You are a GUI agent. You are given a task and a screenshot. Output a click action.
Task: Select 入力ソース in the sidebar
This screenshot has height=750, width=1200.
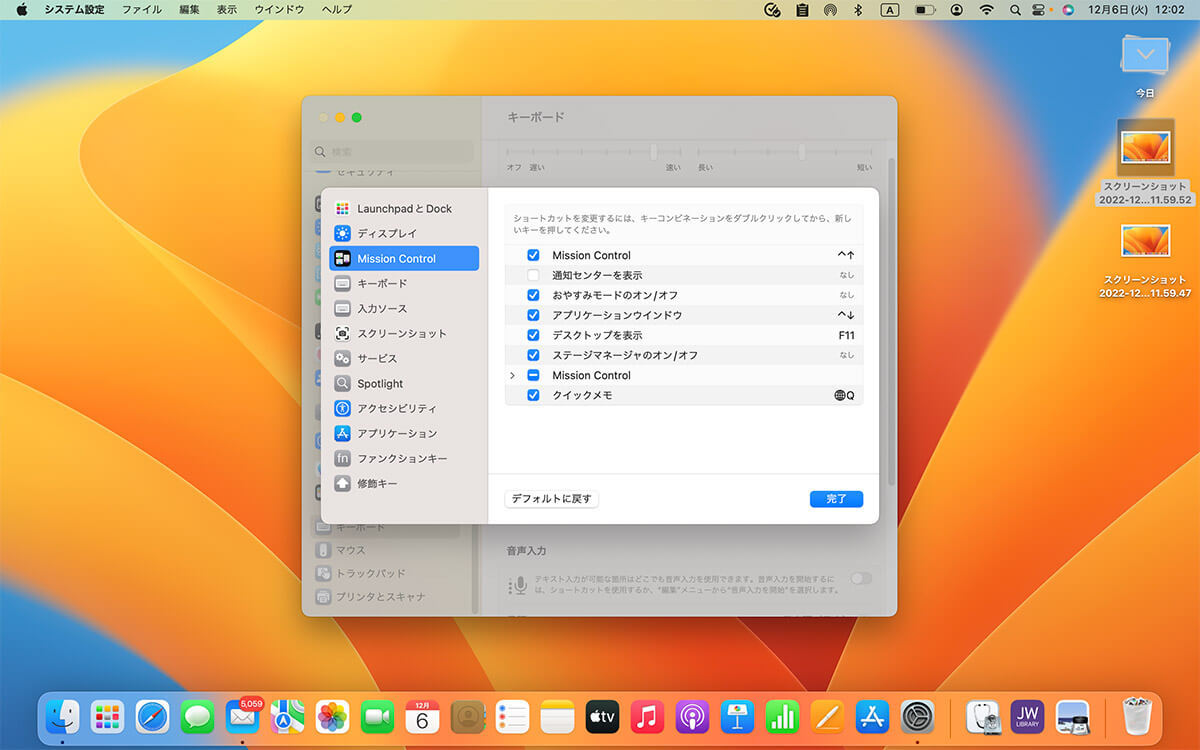(x=404, y=309)
